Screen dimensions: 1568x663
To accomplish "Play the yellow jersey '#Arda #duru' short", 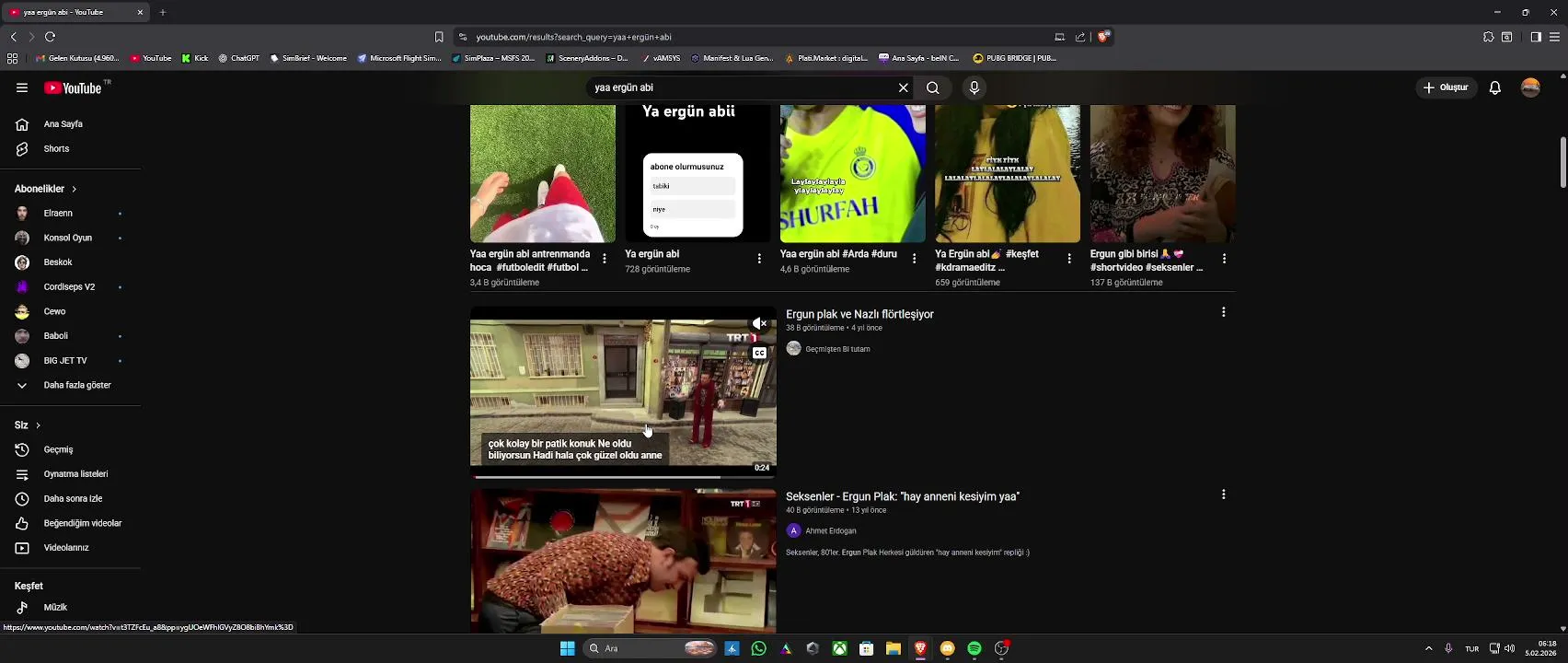I will (x=853, y=173).
